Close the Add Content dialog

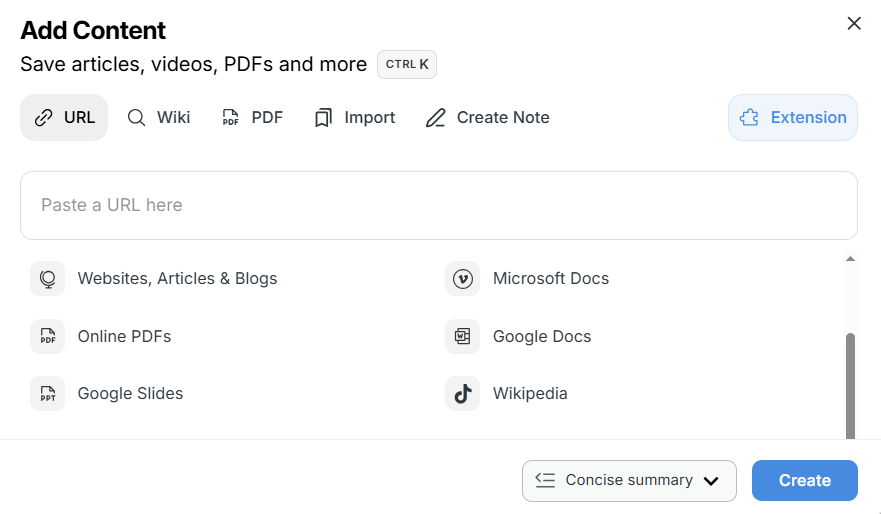[x=853, y=24]
